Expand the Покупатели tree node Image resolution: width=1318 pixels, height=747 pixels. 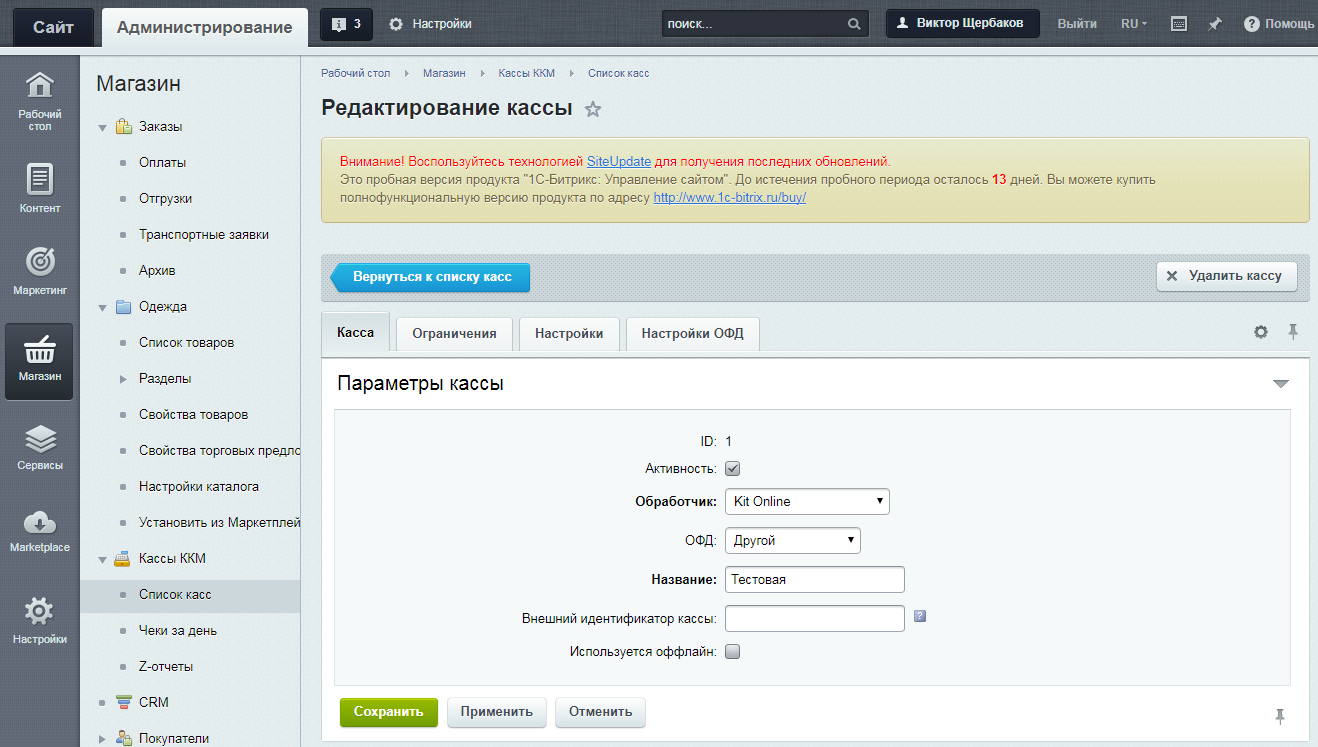click(x=102, y=739)
